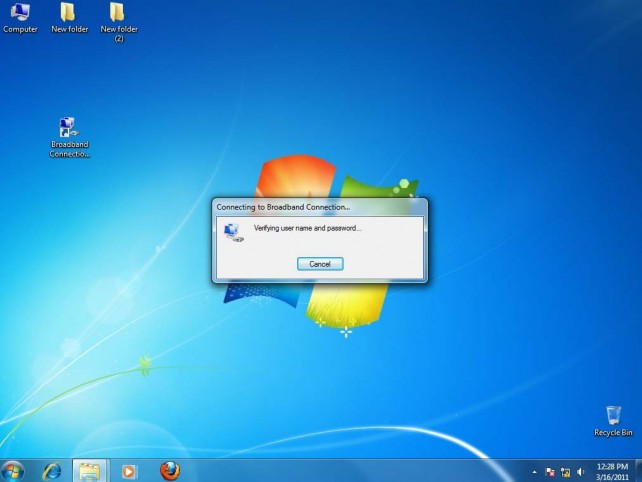
Task: Select the Recycle Bin icon
Action: click(x=613, y=421)
